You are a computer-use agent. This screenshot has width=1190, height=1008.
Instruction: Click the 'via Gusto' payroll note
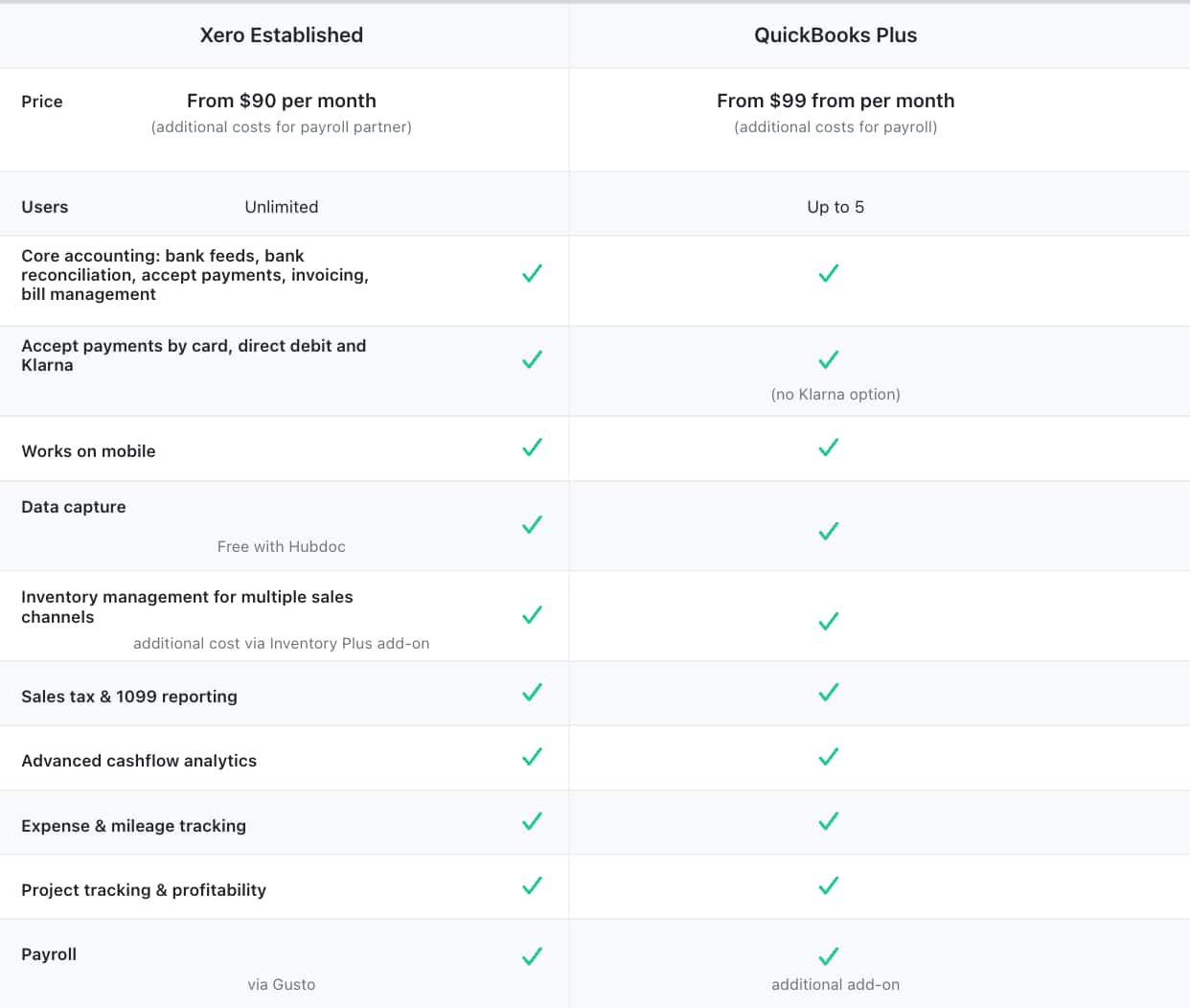281,984
